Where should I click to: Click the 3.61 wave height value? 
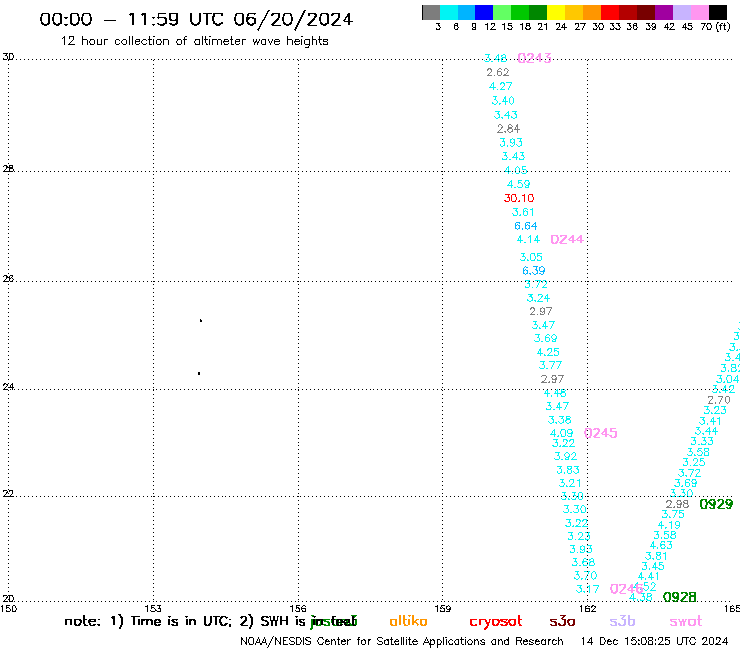point(523,212)
